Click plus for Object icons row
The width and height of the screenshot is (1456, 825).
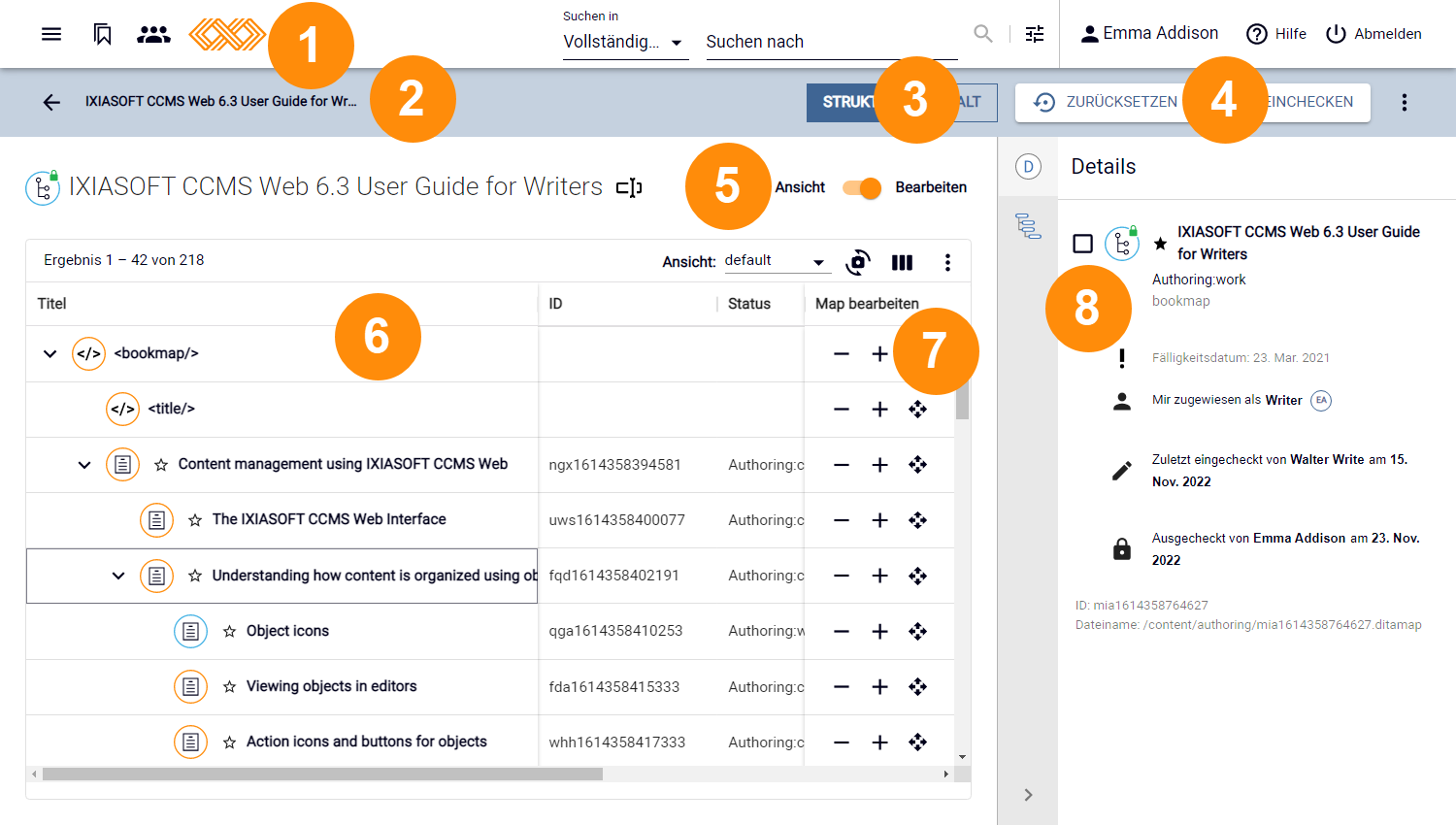879,631
